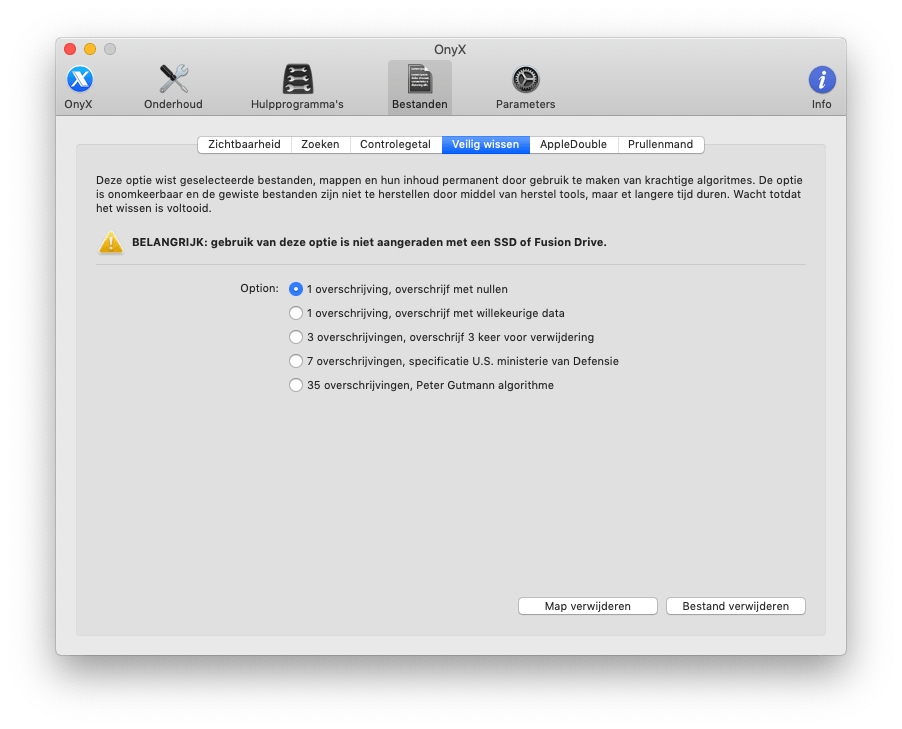This screenshot has height=729, width=902.
Task: Click the 'Option:' label
Action: coord(259,288)
